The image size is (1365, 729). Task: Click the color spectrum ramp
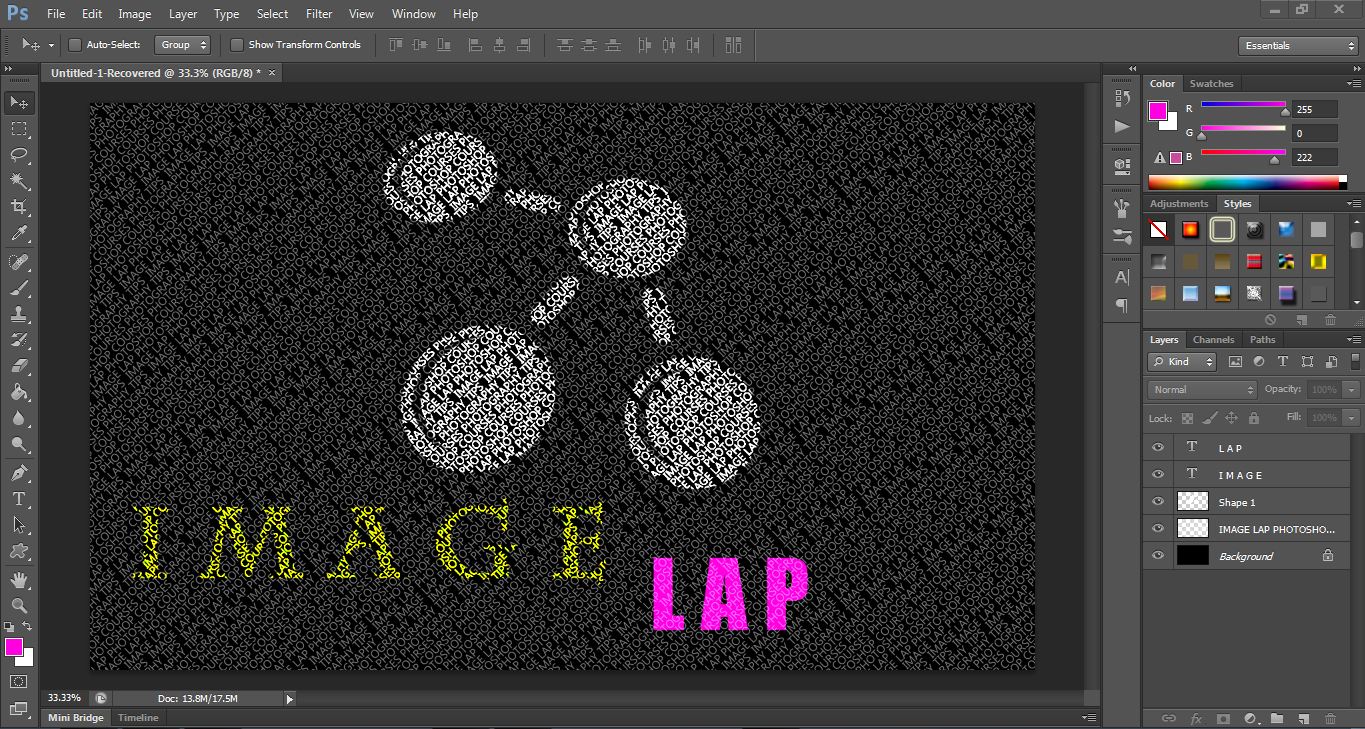[1247, 182]
